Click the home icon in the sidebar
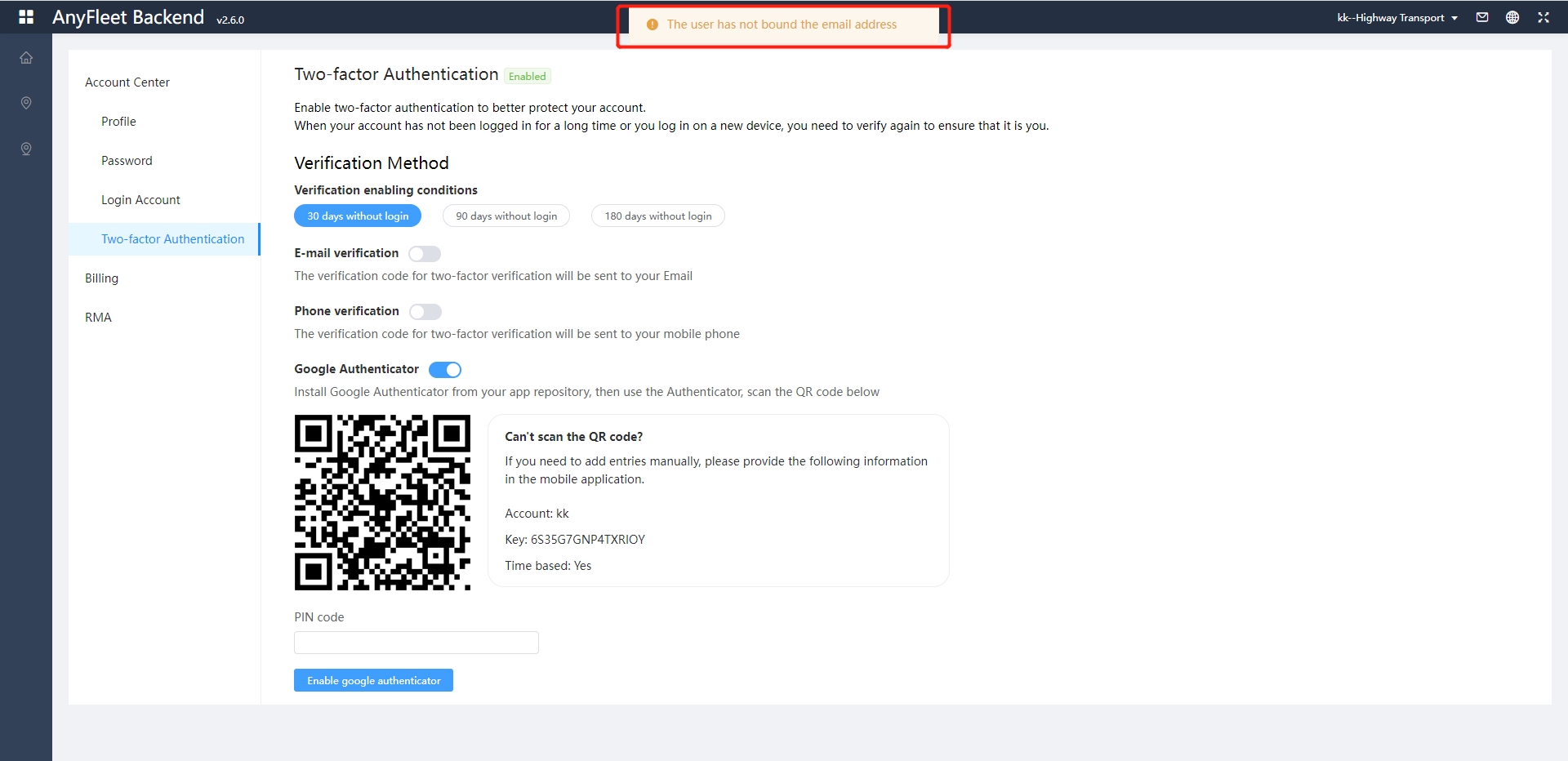Viewport: 1568px width, 761px height. (x=26, y=57)
